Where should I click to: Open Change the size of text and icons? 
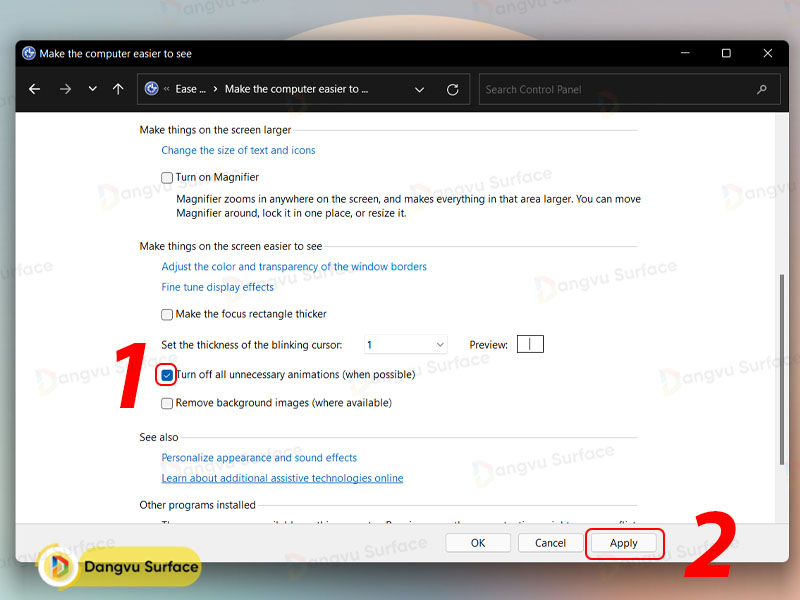pos(238,150)
